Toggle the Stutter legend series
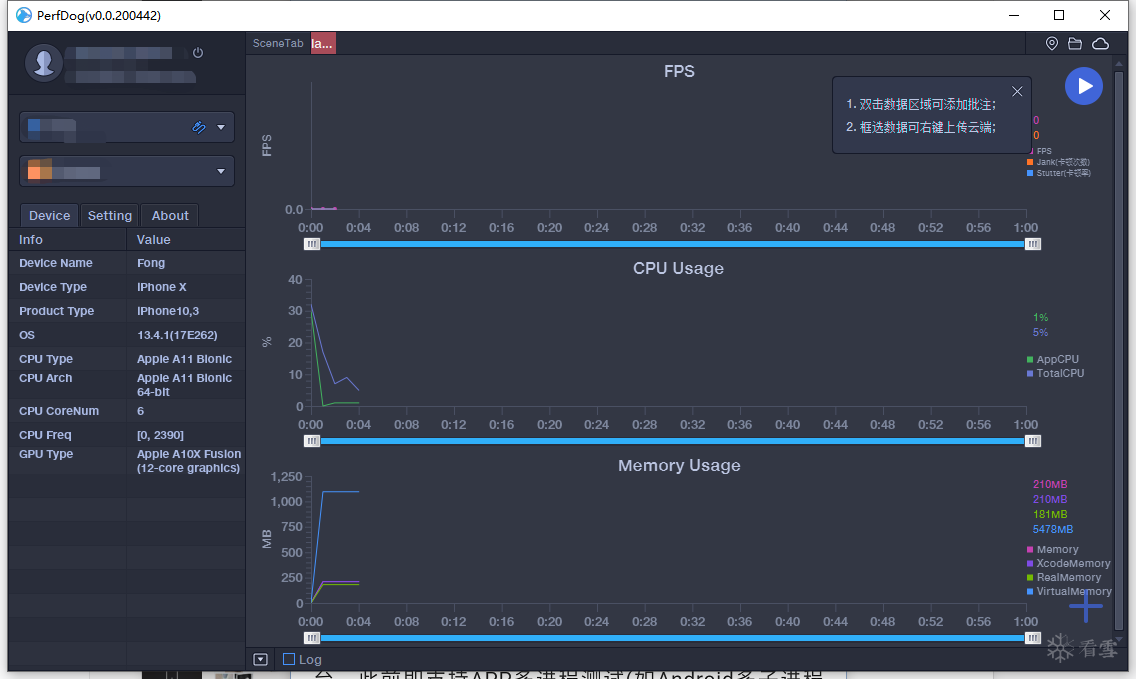This screenshot has height=679, width=1136. coord(1058,173)
